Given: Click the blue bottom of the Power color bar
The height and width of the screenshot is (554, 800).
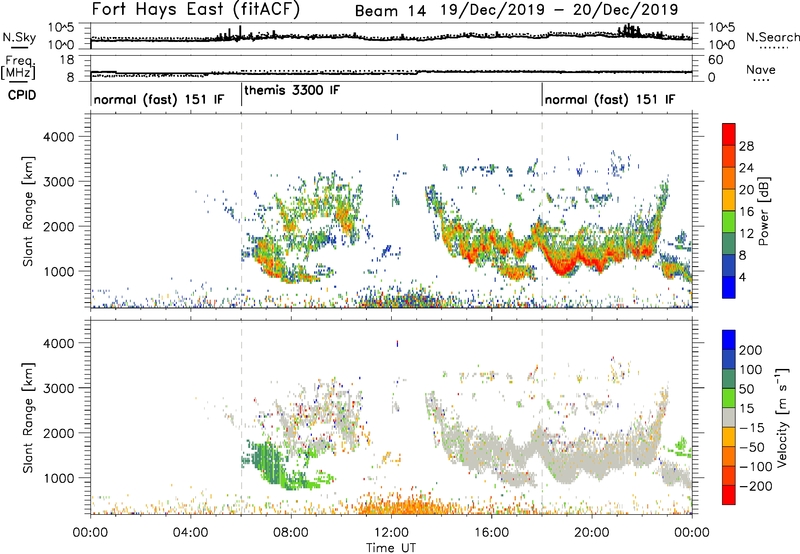Looking at the screenshot, I should [x=729, y=288].
